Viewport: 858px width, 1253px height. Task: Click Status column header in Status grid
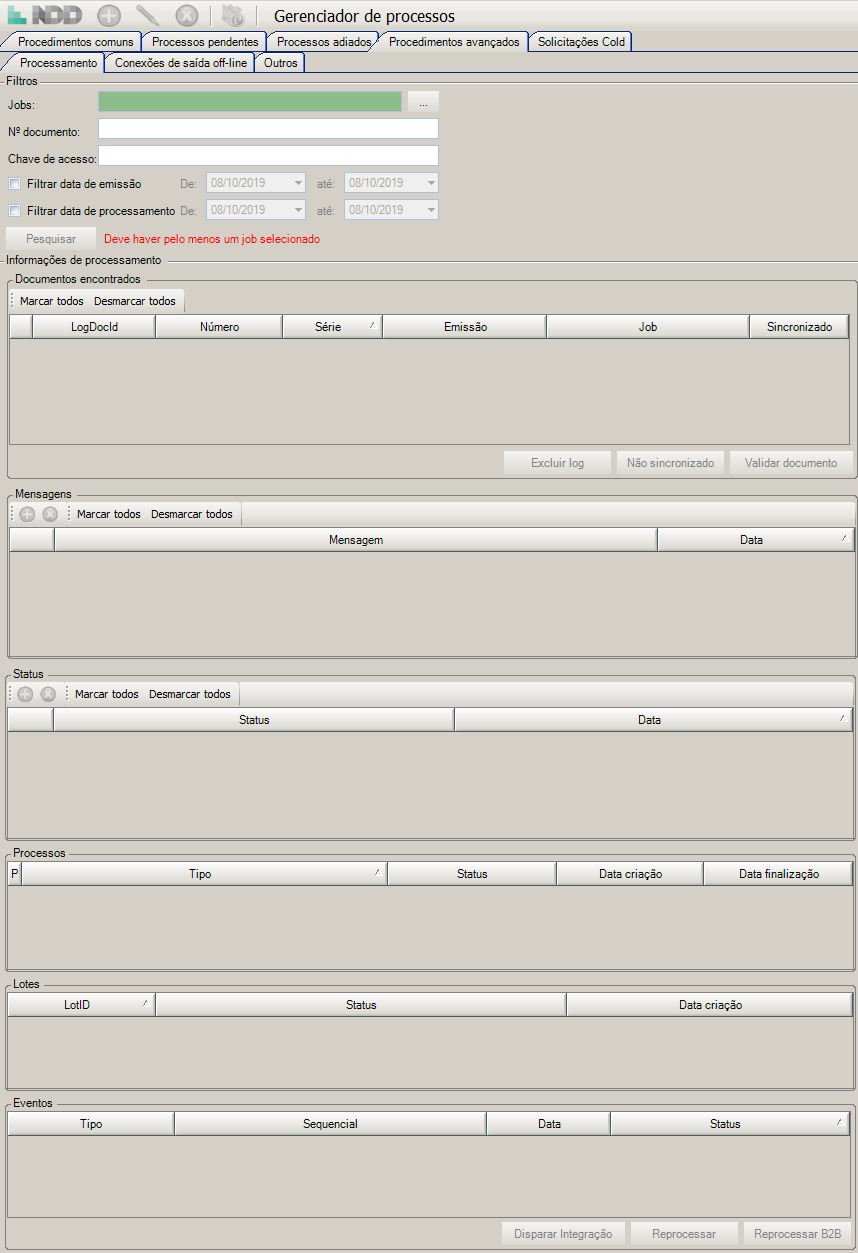tap(254, 720)
